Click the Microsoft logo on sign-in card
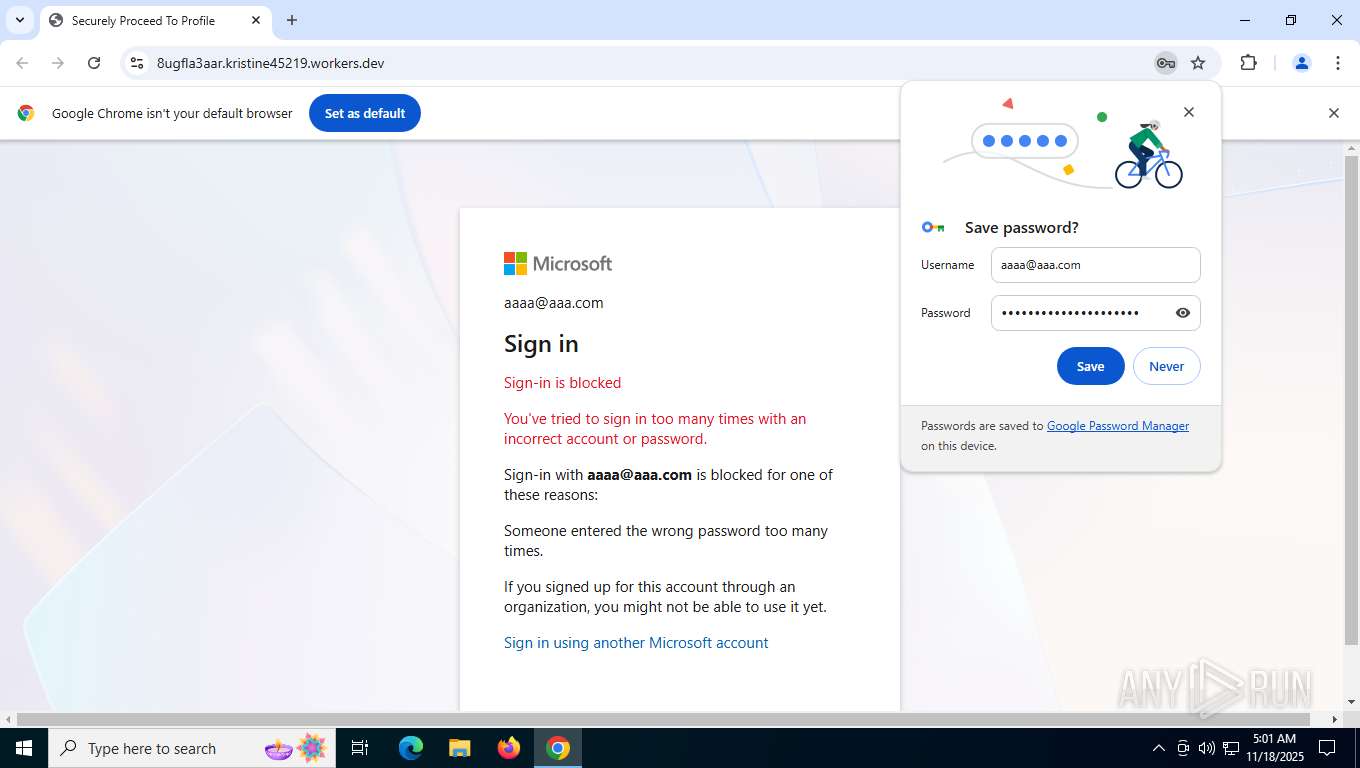The width and height of the screenshot is (1360, 768). (558, 263)
